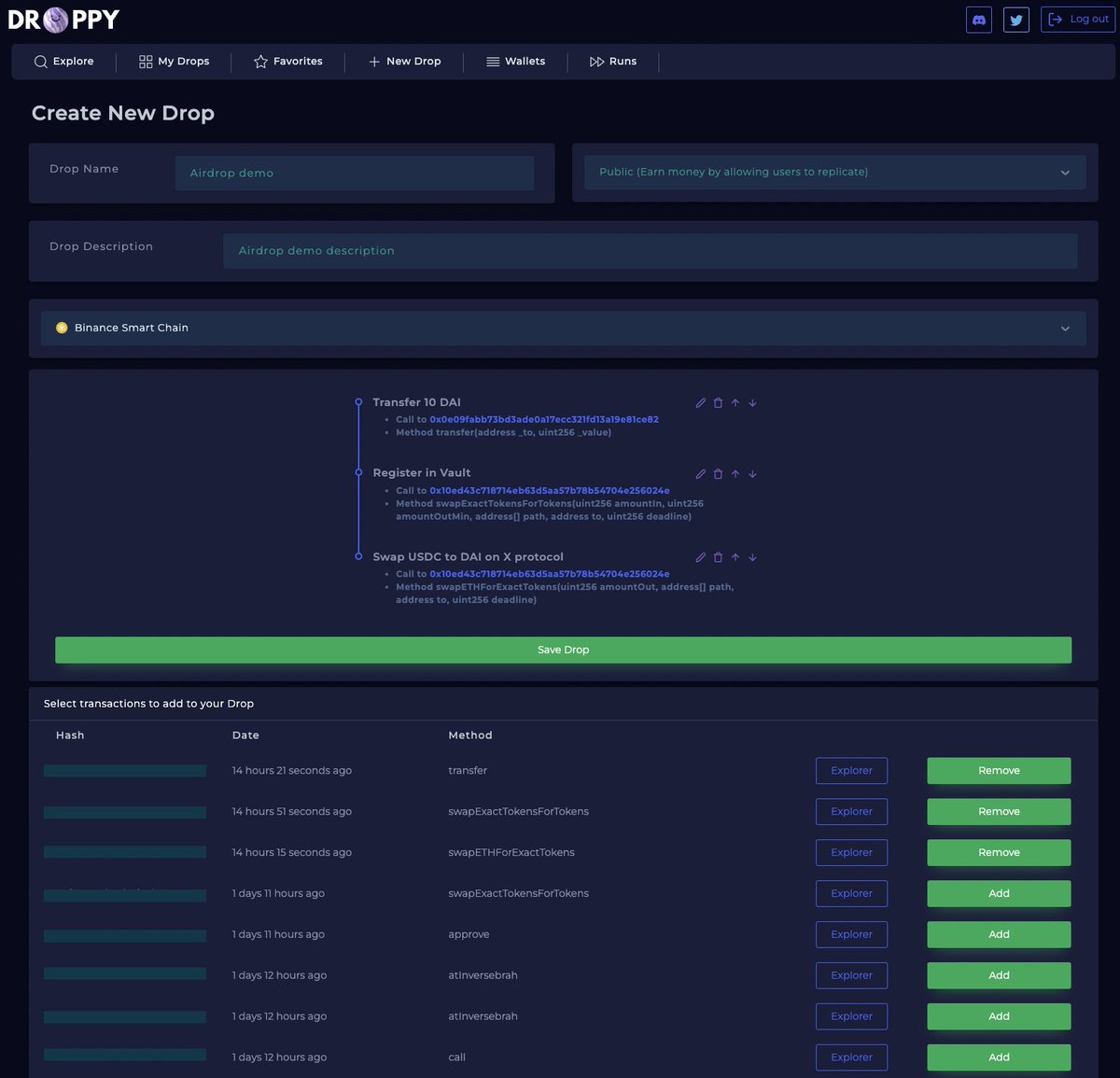
Task: Edit the Register in Vault step
Action: 701,474
